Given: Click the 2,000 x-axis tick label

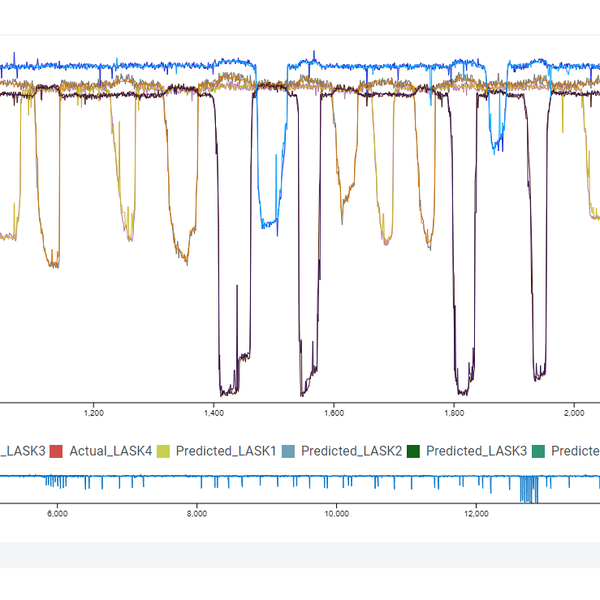Looking at the screenshot, I should click(x=574, y=413).
